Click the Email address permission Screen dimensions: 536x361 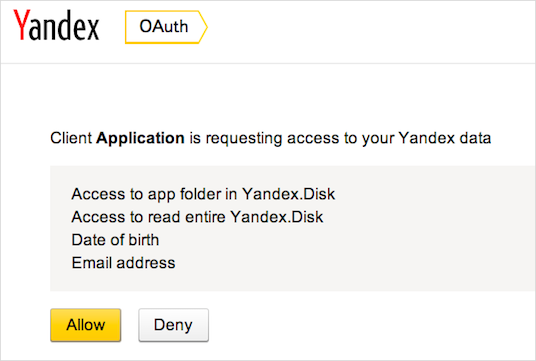[x=123, y=263]
